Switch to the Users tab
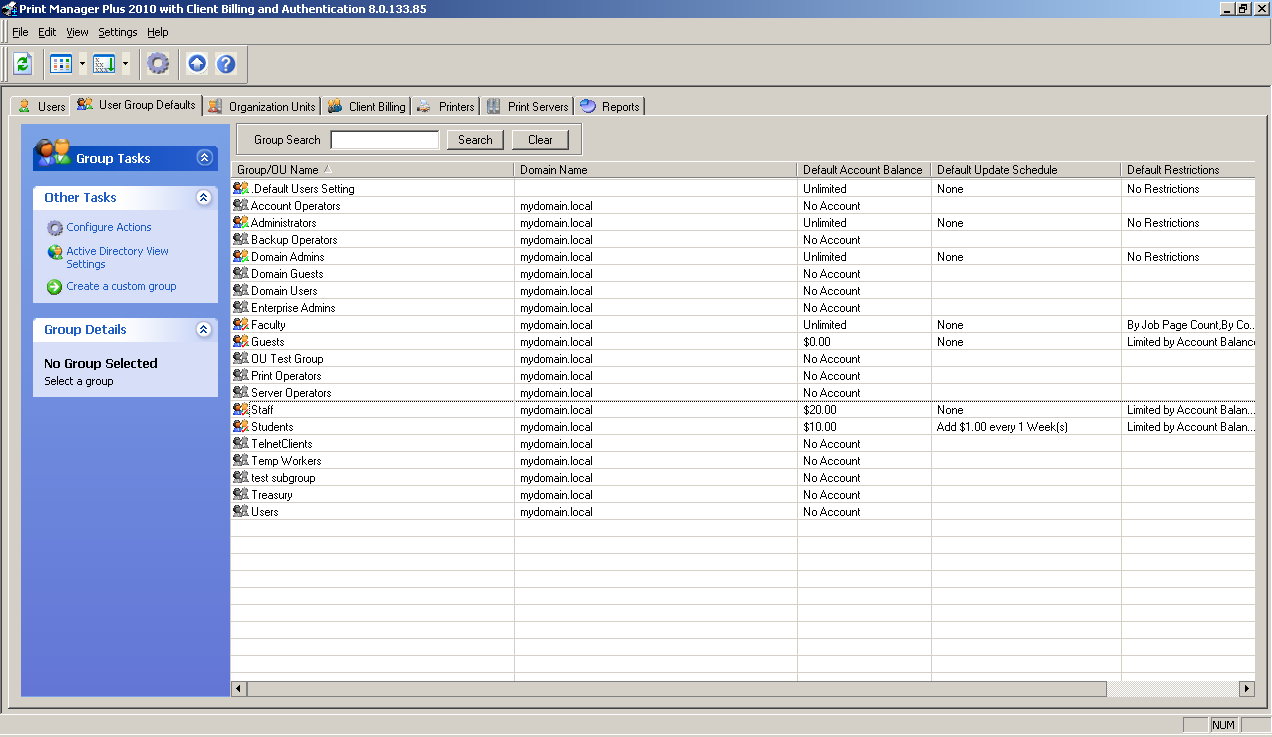 tap(41, 107)
